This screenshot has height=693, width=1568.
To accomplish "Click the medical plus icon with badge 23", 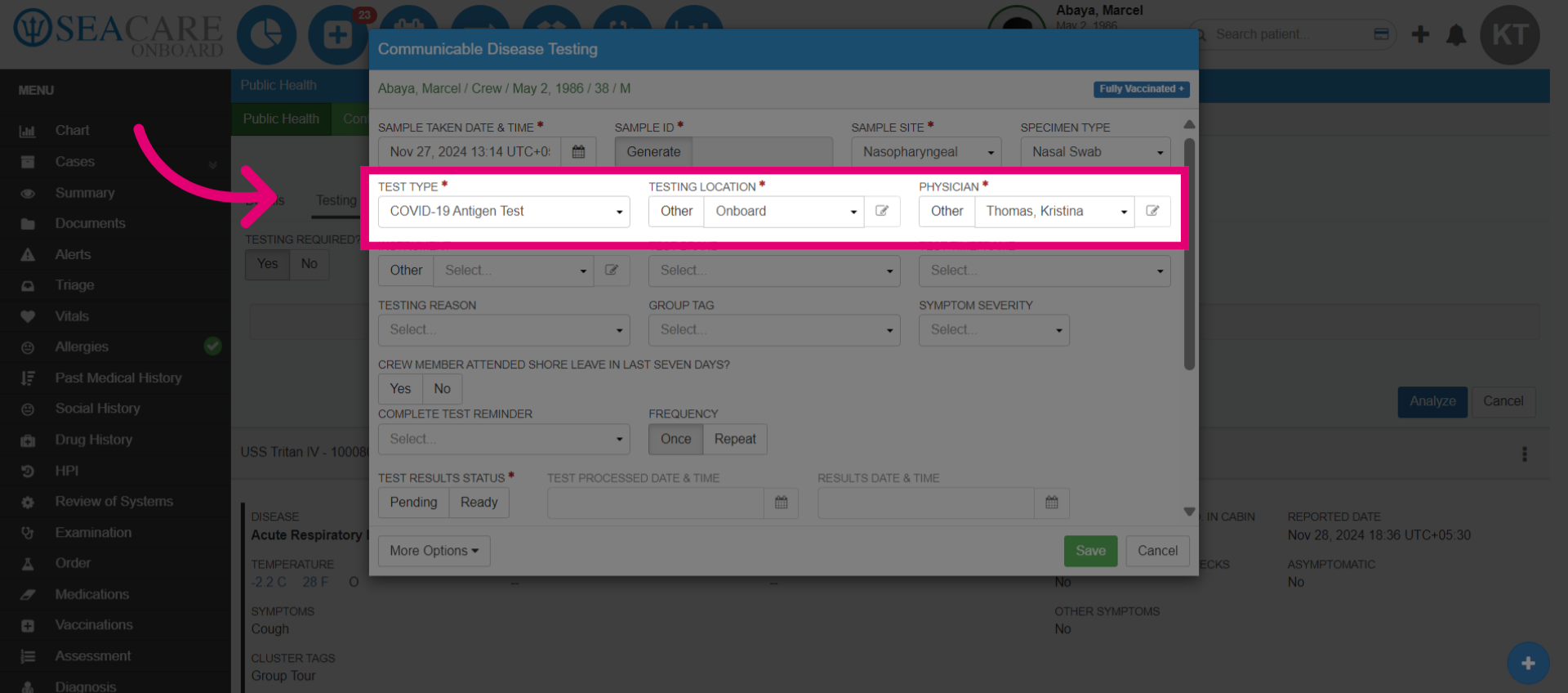I will [x=337, y=34].
